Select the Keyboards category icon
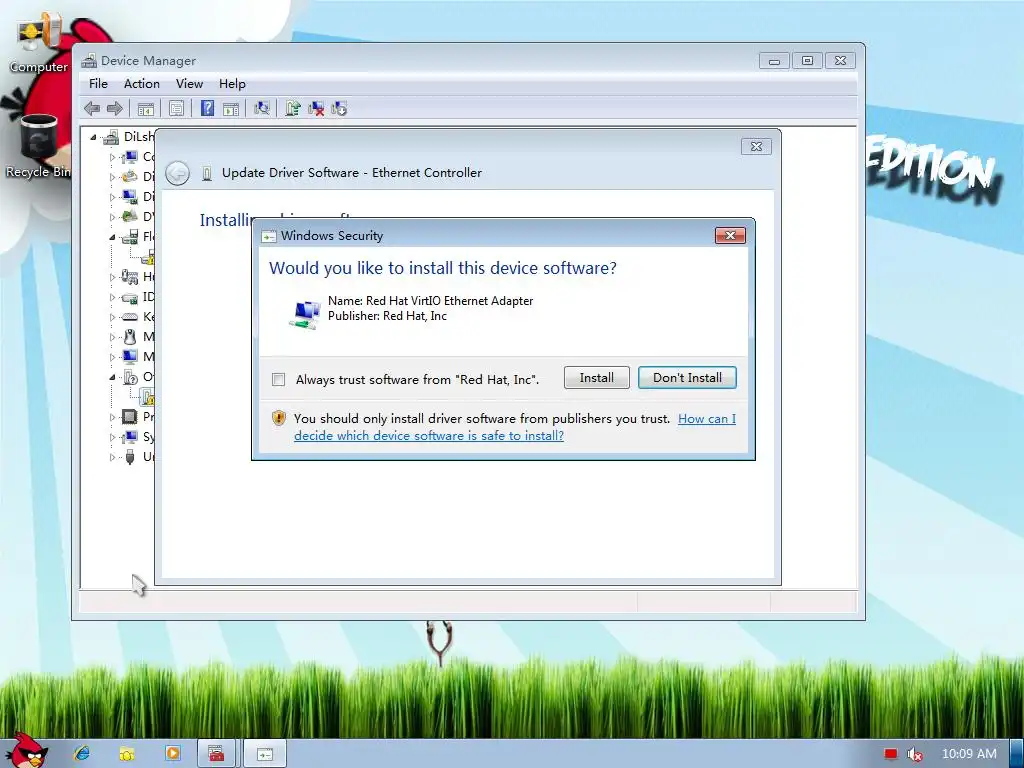 click(130, 317)
